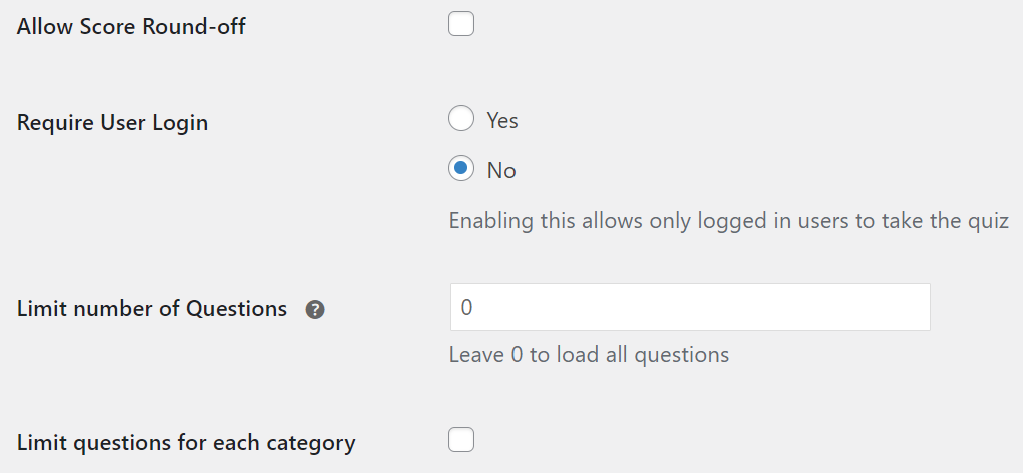1024x474 pixels.
Task: Click the Limit questions for each category label
Action: coord(186,443)
